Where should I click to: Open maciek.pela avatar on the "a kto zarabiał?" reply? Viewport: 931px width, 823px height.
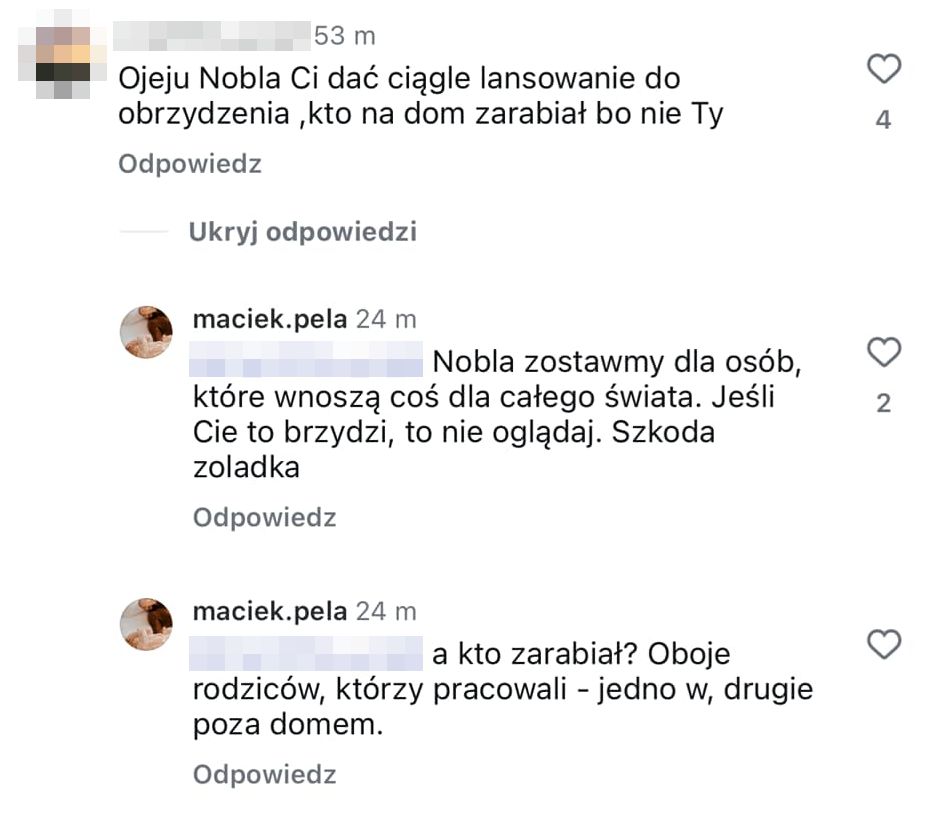[x=146, y=624]
